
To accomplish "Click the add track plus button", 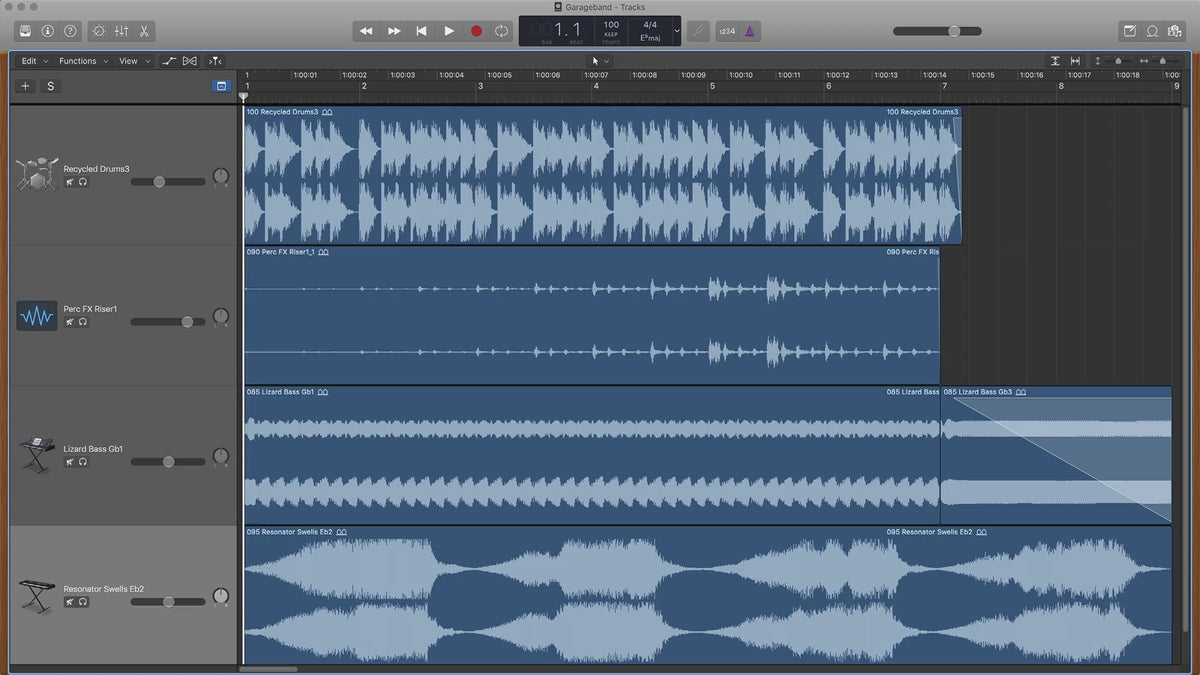I will pos(26,86).
